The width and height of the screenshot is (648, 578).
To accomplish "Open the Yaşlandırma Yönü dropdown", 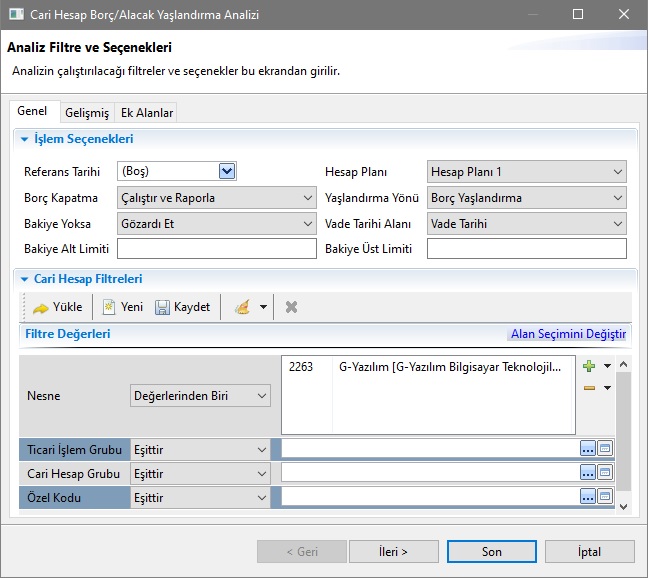I will pos(526,198).
